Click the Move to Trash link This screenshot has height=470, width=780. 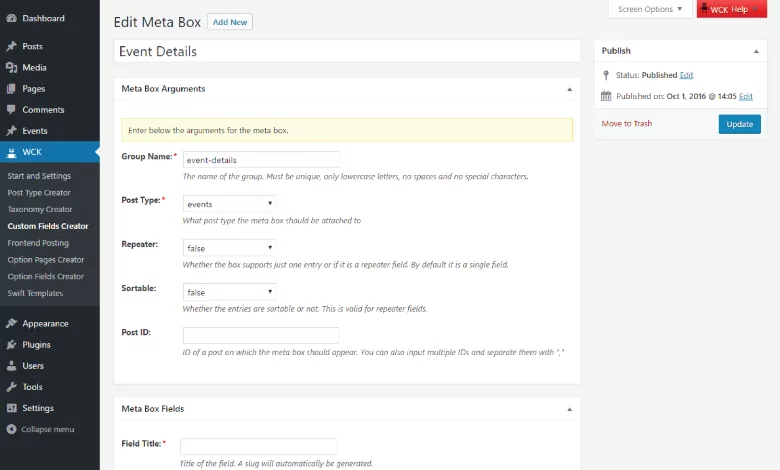pos(626,123)
